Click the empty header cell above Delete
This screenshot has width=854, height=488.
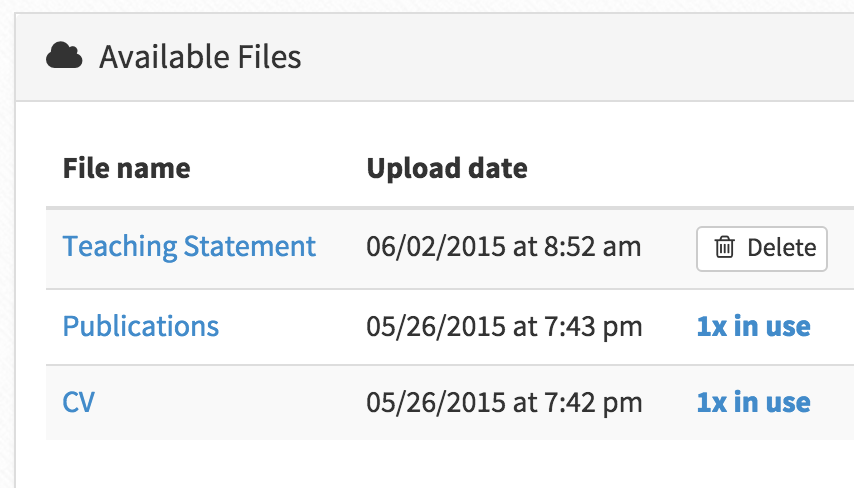click(x=760, y=168)
